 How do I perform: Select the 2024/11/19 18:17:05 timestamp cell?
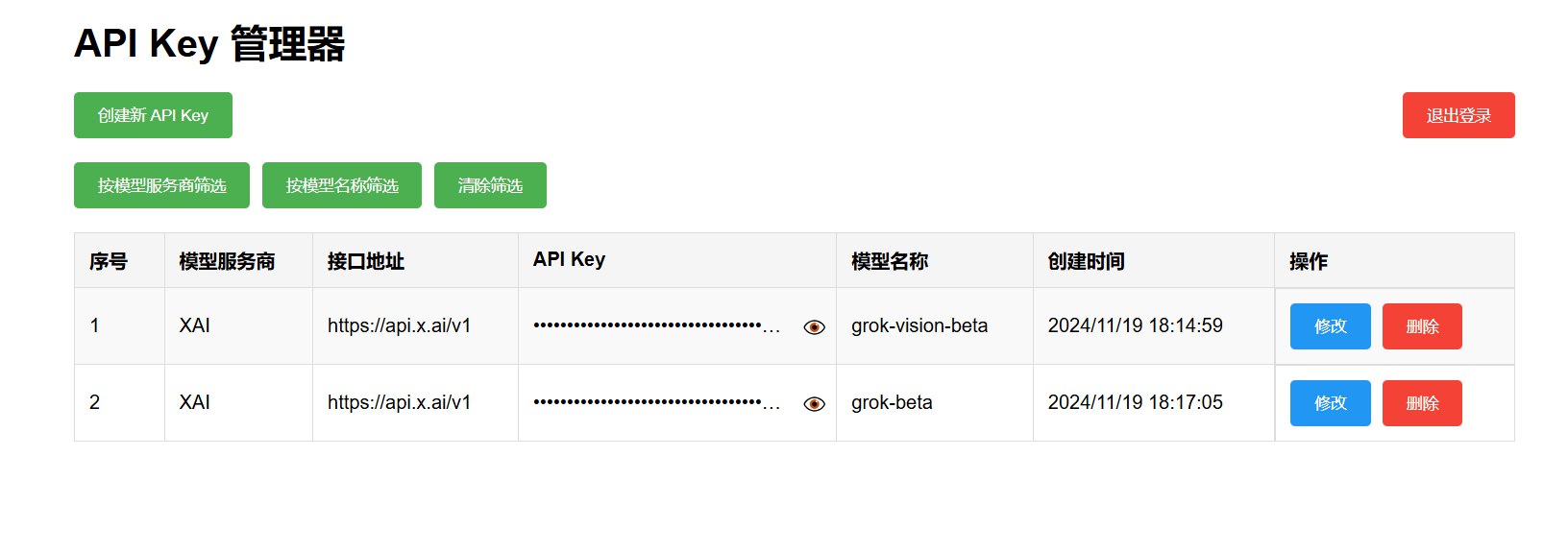coord(1135,403)
